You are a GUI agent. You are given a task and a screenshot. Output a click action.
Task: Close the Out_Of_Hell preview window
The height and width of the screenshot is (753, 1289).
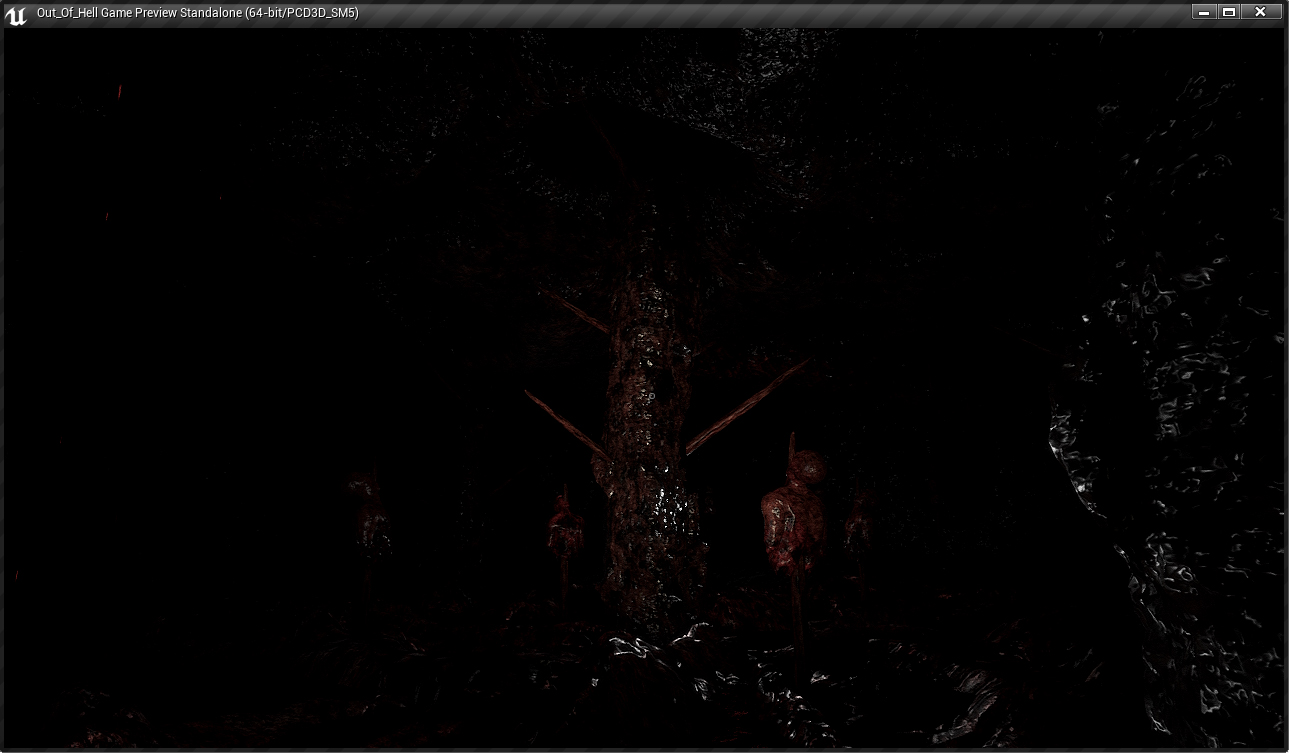1260,12
